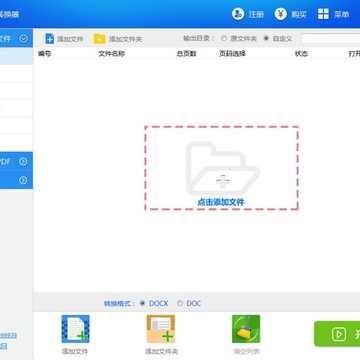360x360 pixels.
Task: Click the 点击添加文件 blue link text
Action: click(221, 202)
